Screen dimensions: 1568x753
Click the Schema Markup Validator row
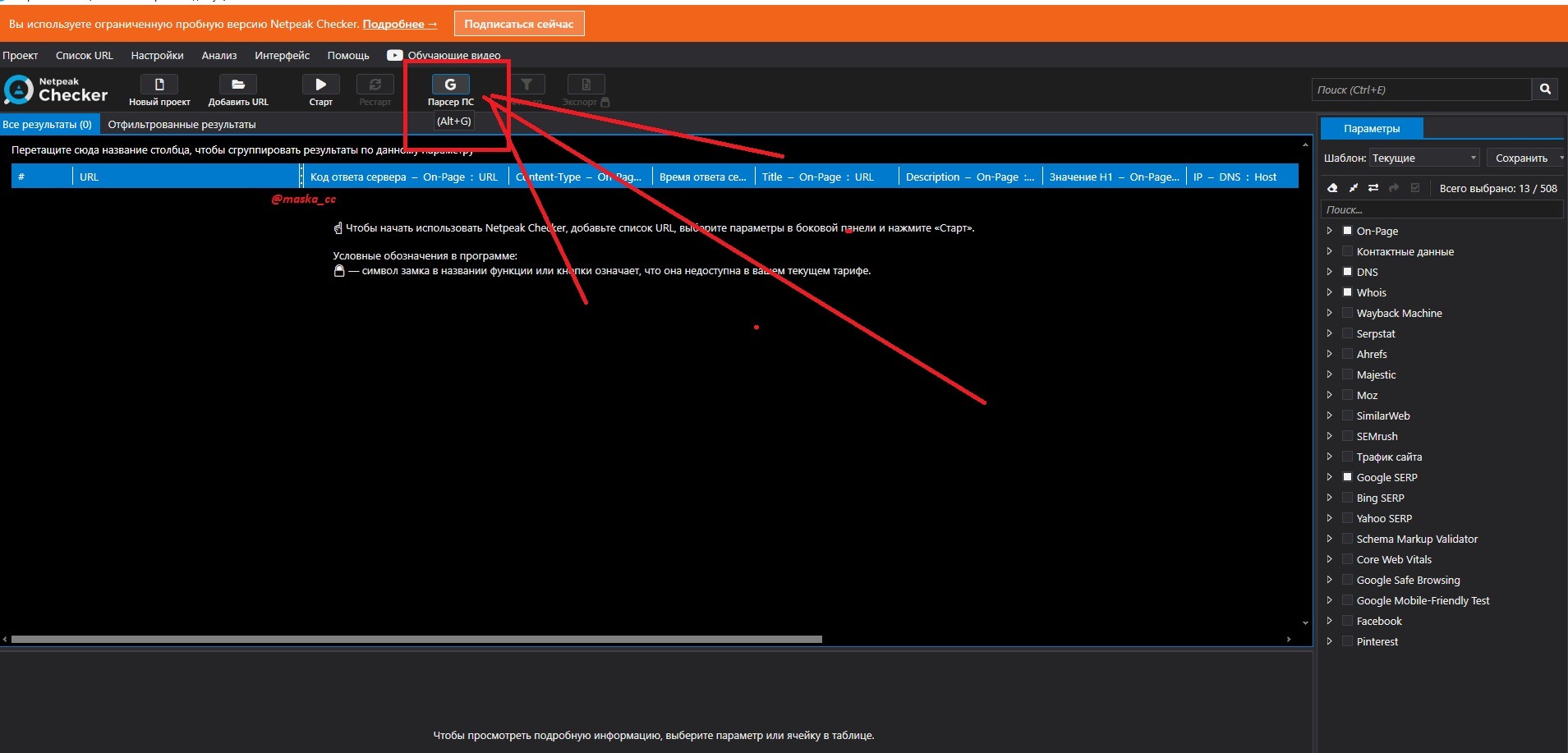click(1417, 539)
